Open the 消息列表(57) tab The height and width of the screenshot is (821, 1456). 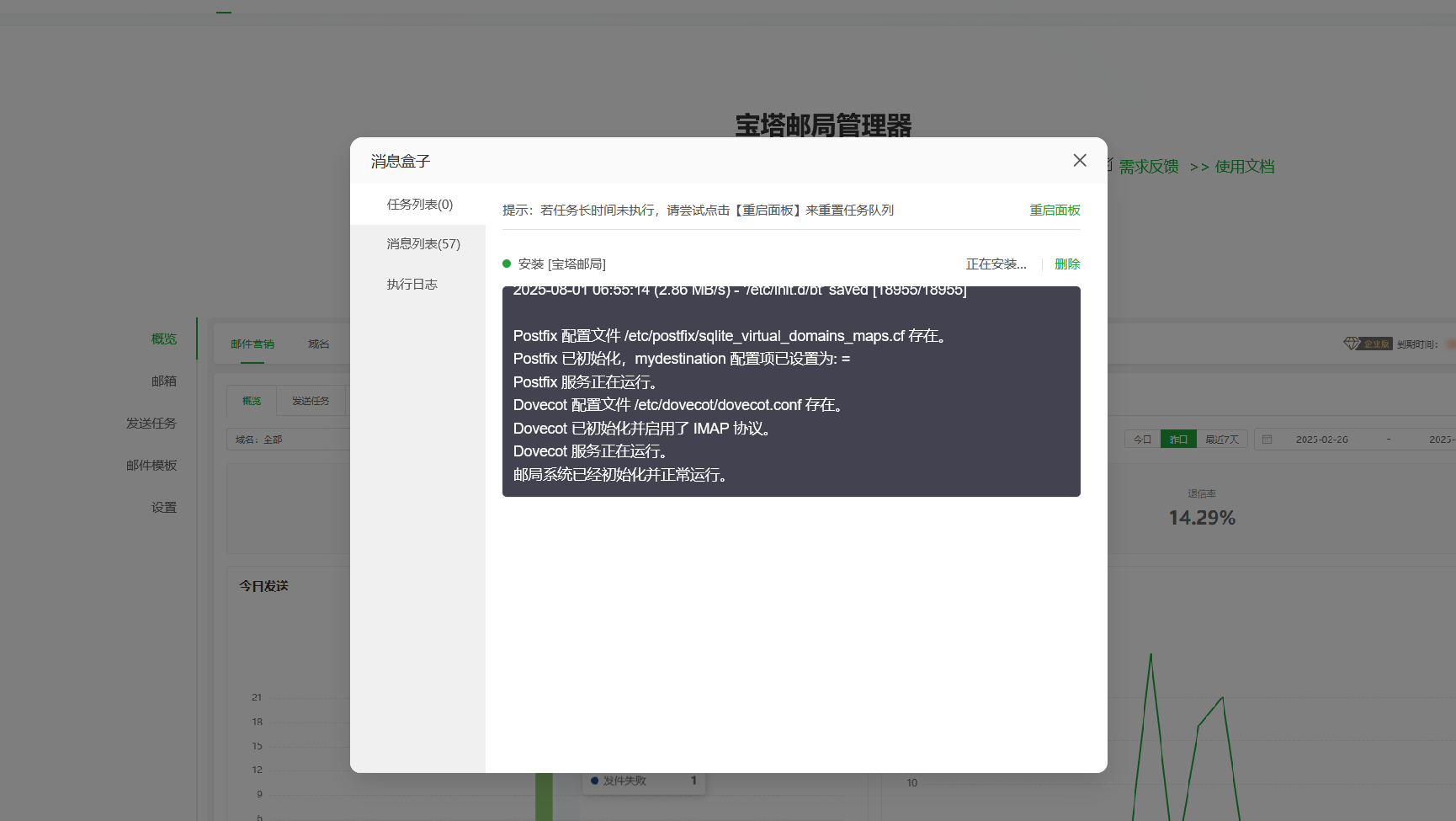[x=422, y=243]
